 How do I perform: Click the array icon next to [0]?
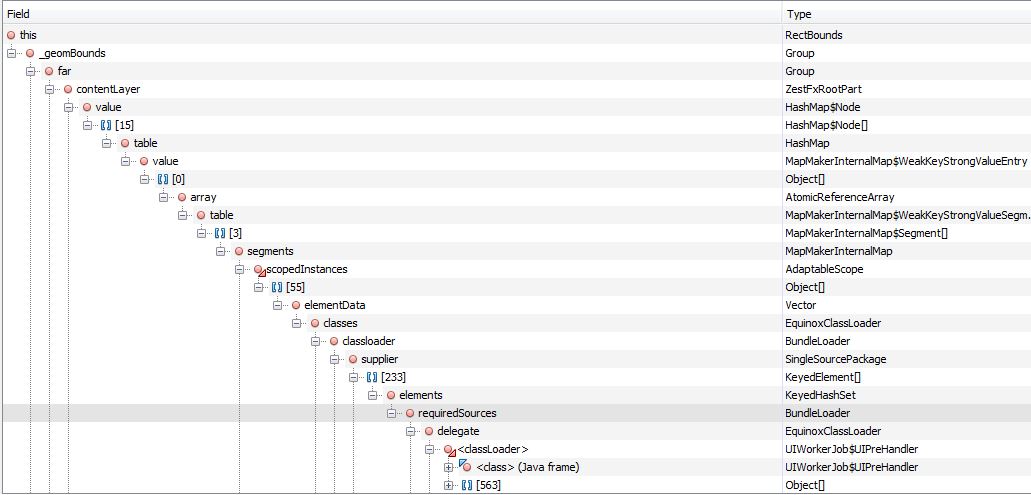(x=163, y=179)
